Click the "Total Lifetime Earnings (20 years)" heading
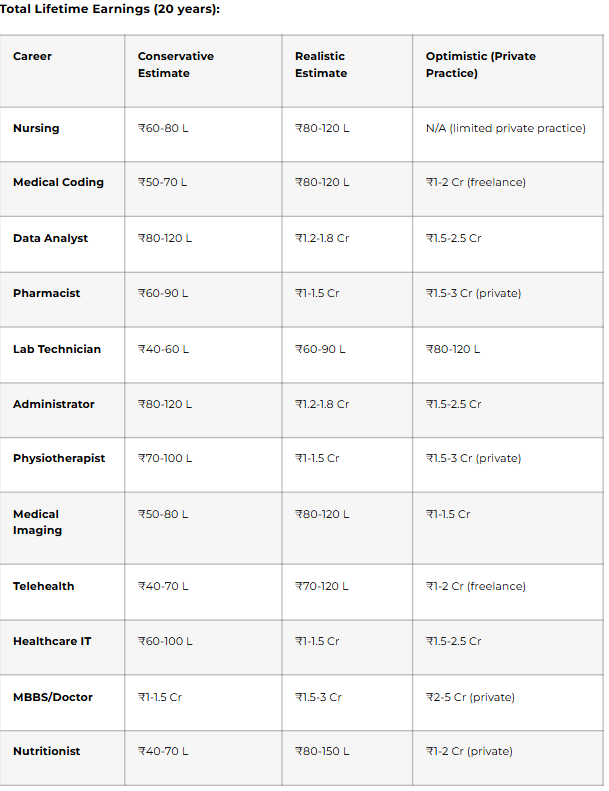This screenshot has width=609, height=791. click(x=110, y=9)
